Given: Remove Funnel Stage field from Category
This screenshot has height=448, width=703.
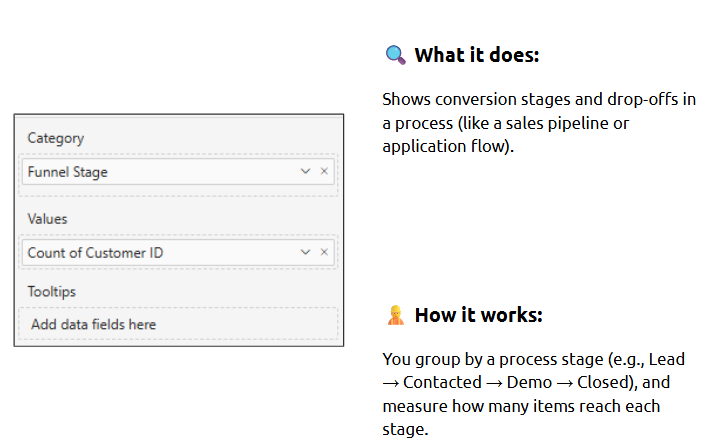Looking at the screenshot, I should [x=324, y=171].
